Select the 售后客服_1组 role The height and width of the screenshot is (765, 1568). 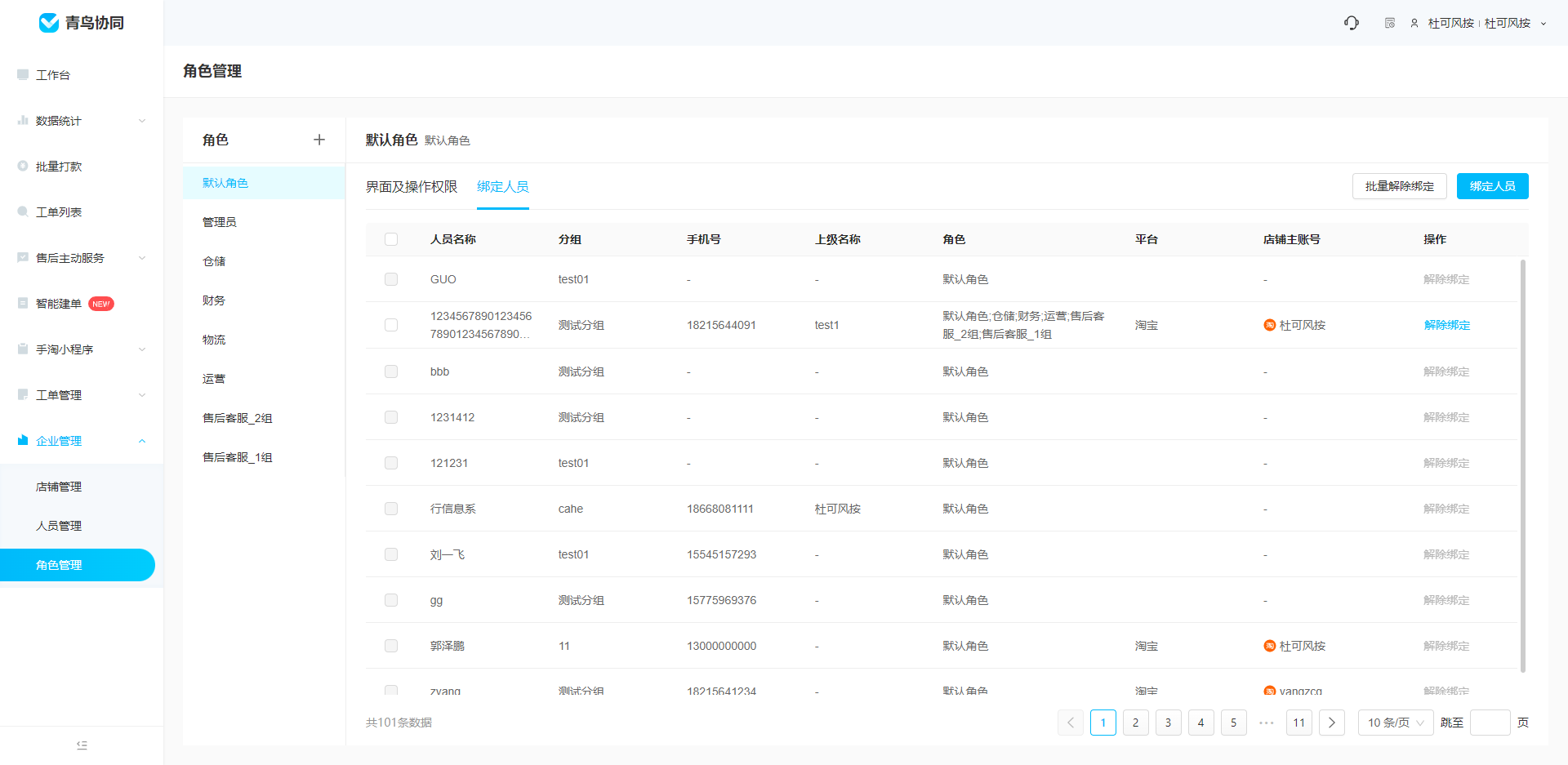point(264,457)
